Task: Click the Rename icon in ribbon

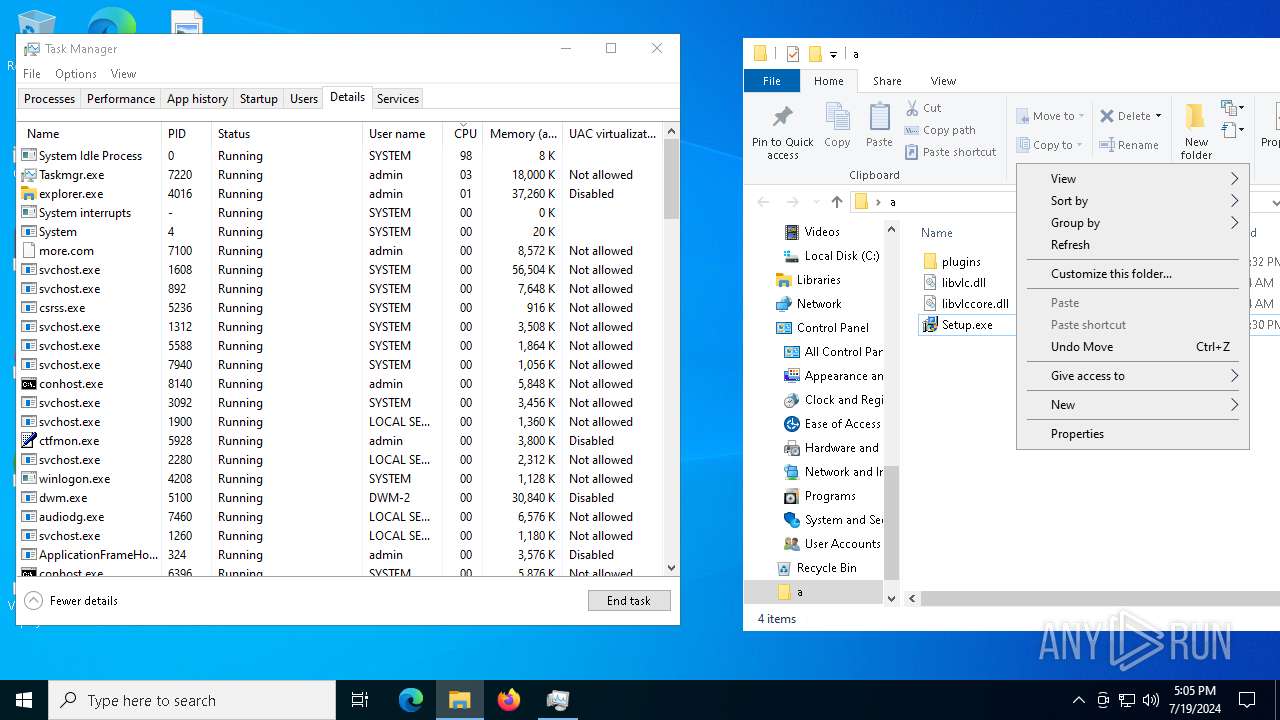Action: pos(1107,145)
